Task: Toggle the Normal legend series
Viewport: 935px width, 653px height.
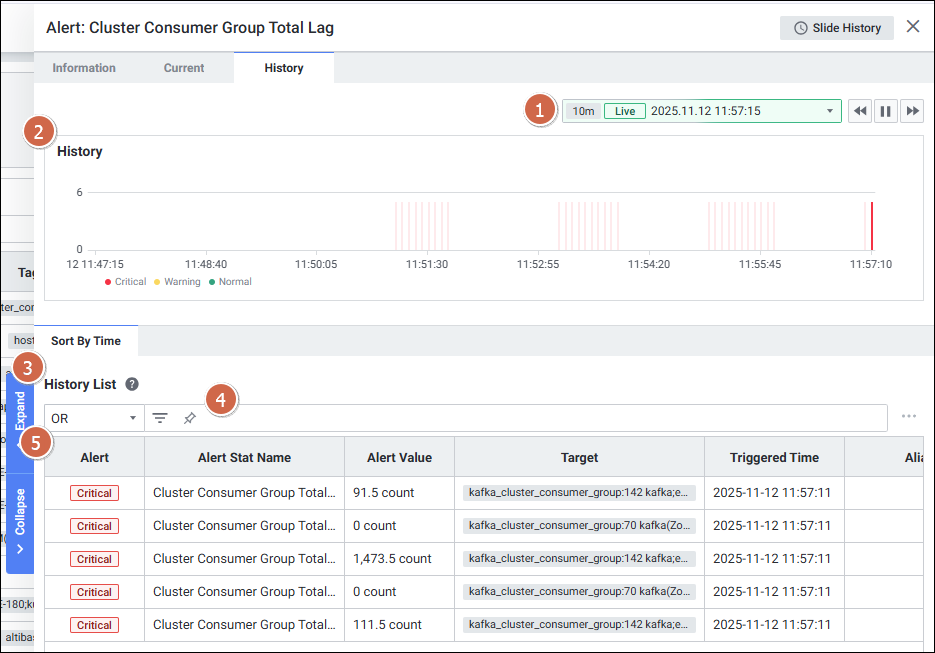Action: pos(230,282)
